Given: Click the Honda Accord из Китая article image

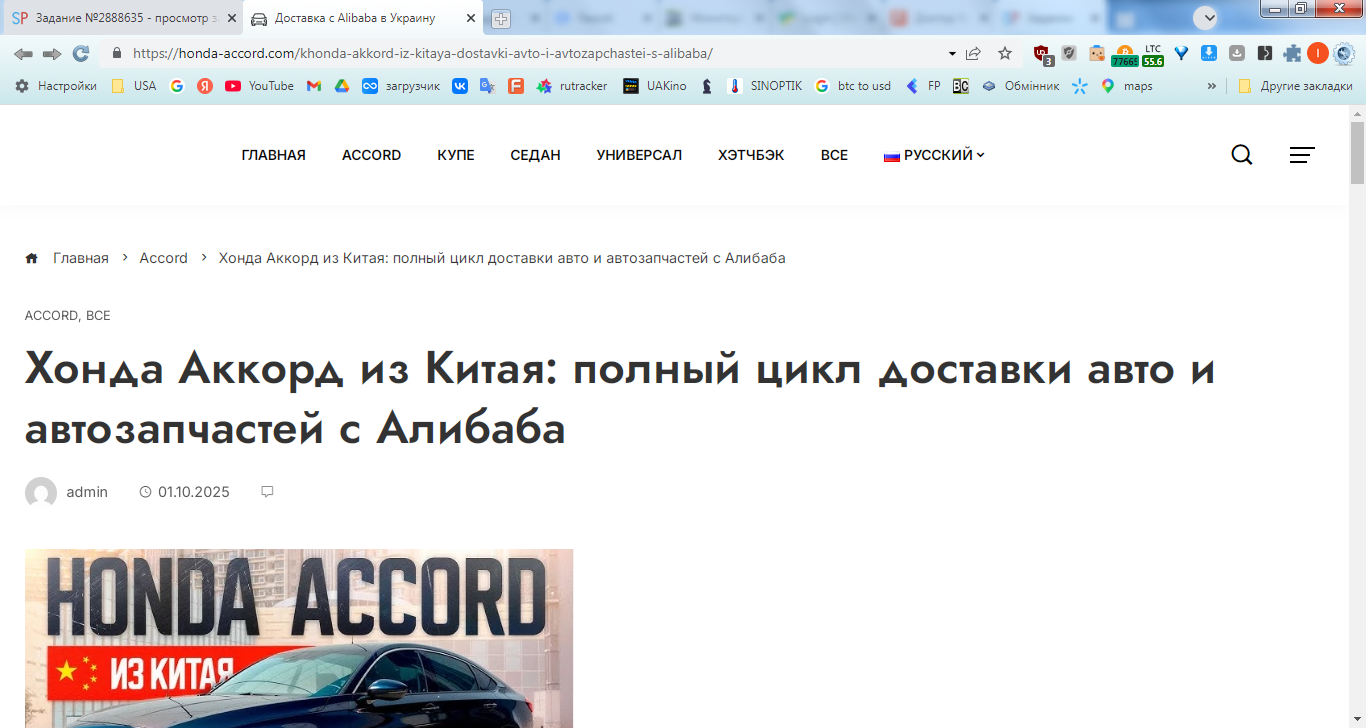Looking at the screenshot, I should [299, 638].
